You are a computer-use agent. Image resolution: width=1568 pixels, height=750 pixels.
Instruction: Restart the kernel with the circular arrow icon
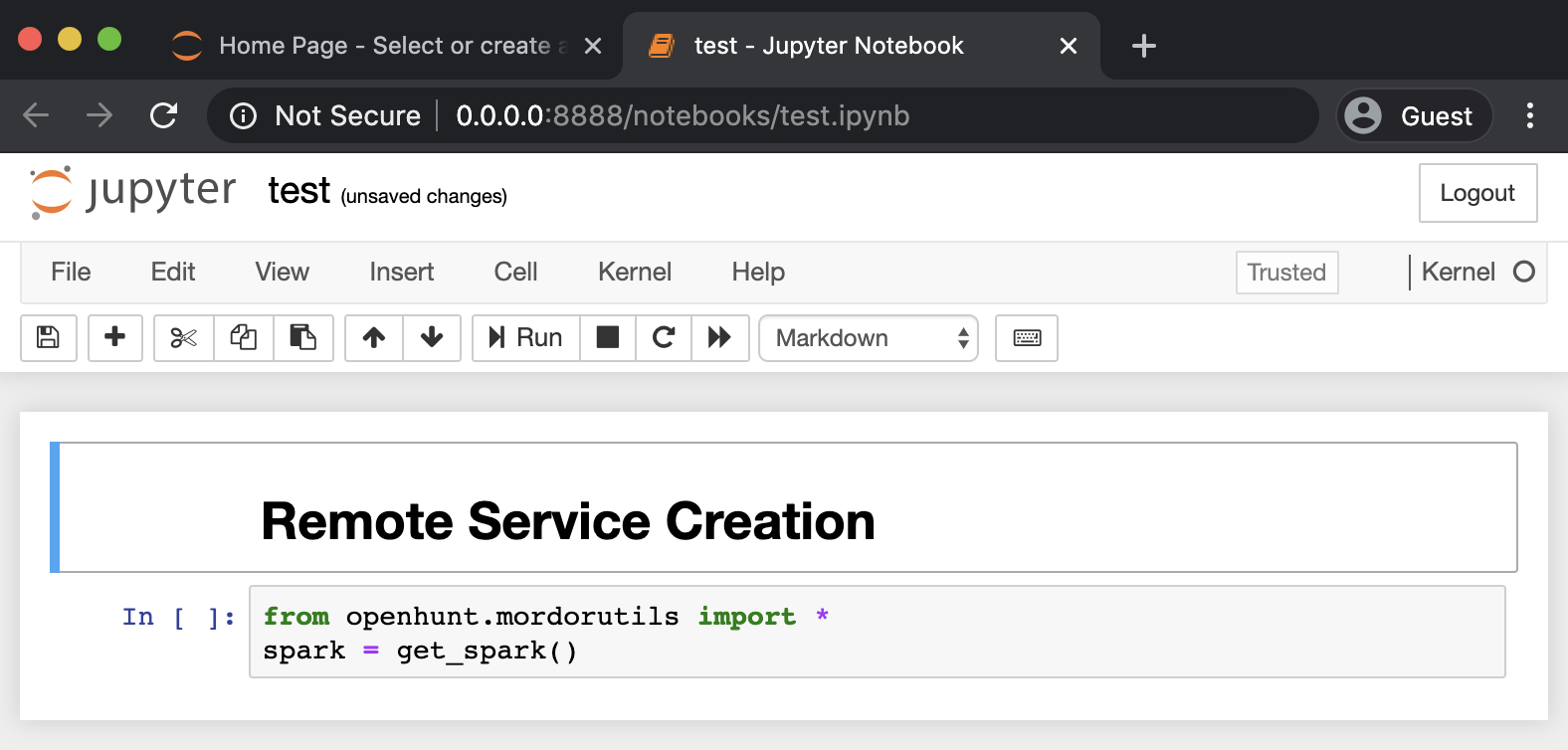664,338
